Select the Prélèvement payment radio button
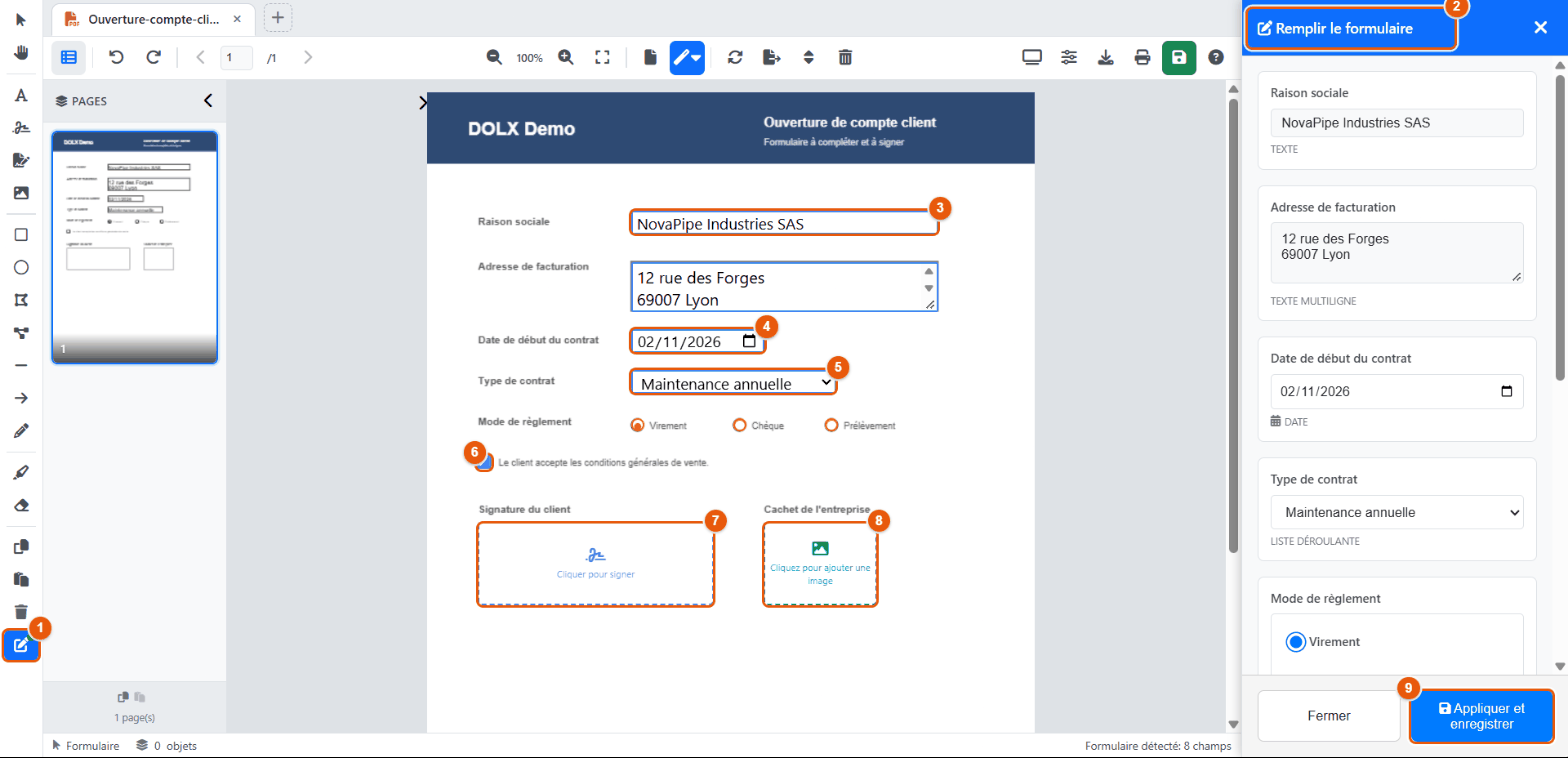 [830, 425]
